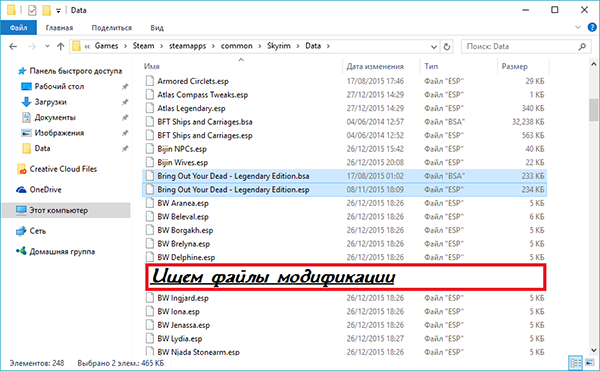Image resolution: width=600 pixels, height=371 pixels.
Task: Open the Файл ribbon tab
Action: pos(18,28)
